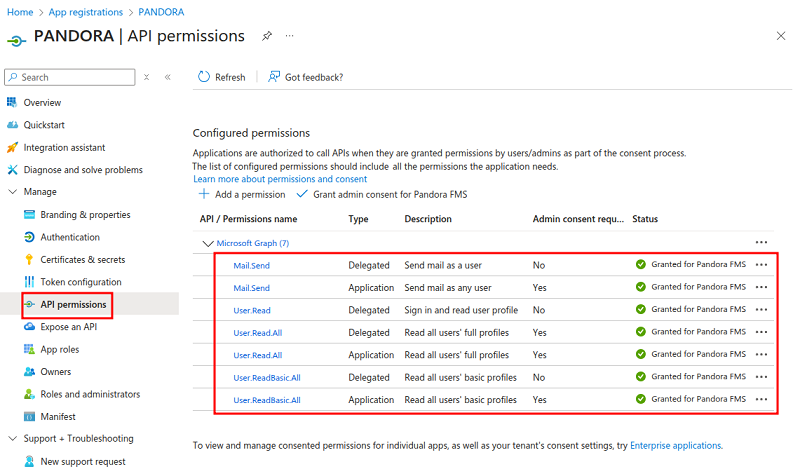This screenshot has width=800, height=476.
Task: Open options for delegated Mail.Send row
Action: (x=761, y=264)
